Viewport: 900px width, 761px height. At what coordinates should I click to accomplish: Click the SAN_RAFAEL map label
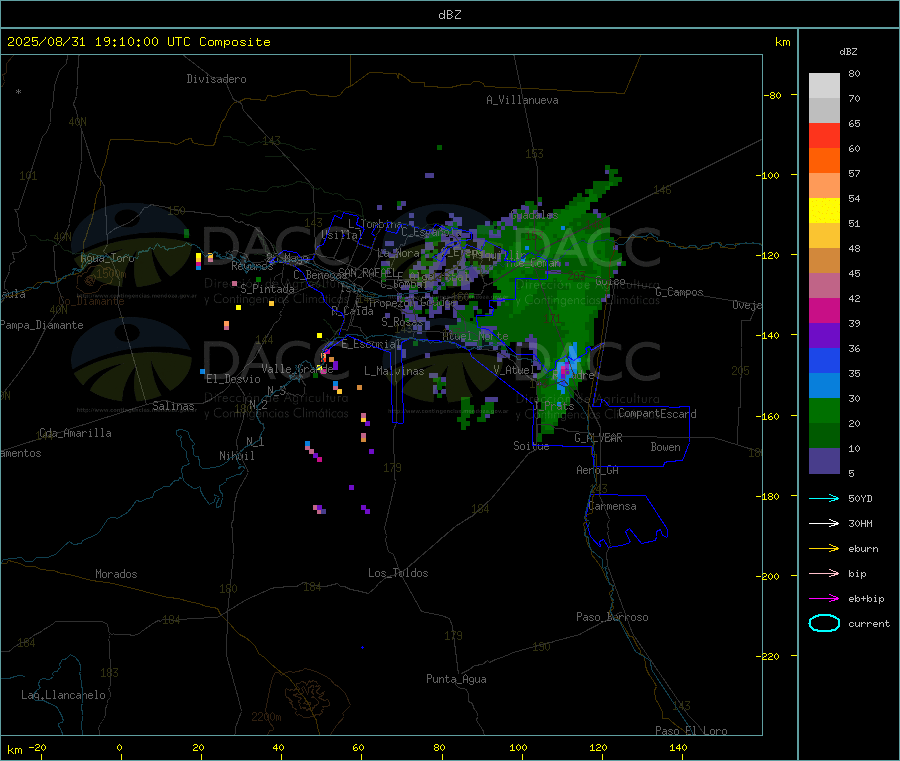366,271
